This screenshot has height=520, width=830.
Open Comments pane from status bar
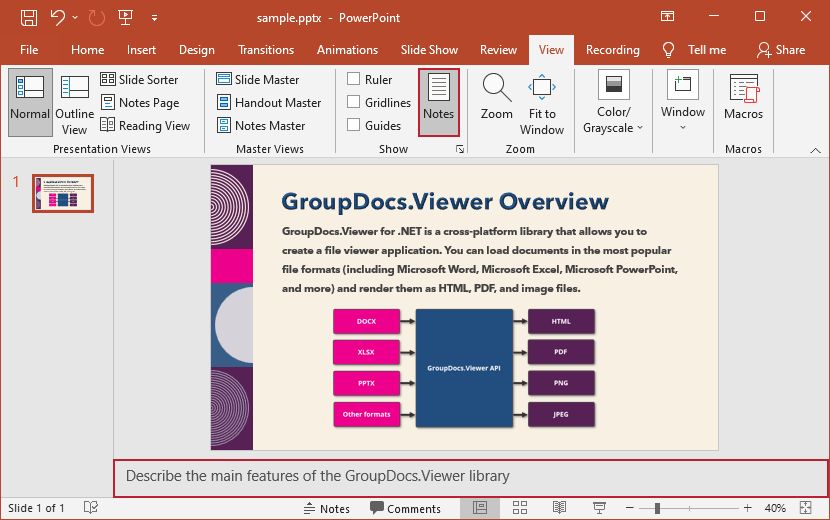point(405,508)
